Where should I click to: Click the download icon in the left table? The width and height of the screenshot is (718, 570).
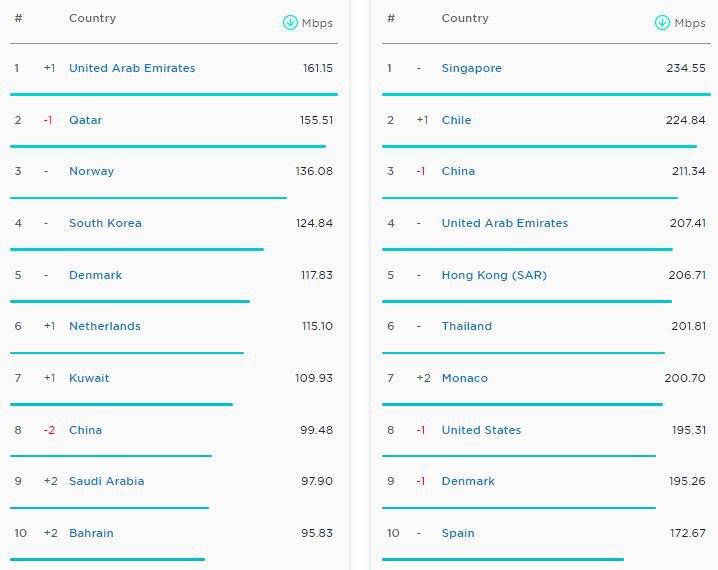290,22
